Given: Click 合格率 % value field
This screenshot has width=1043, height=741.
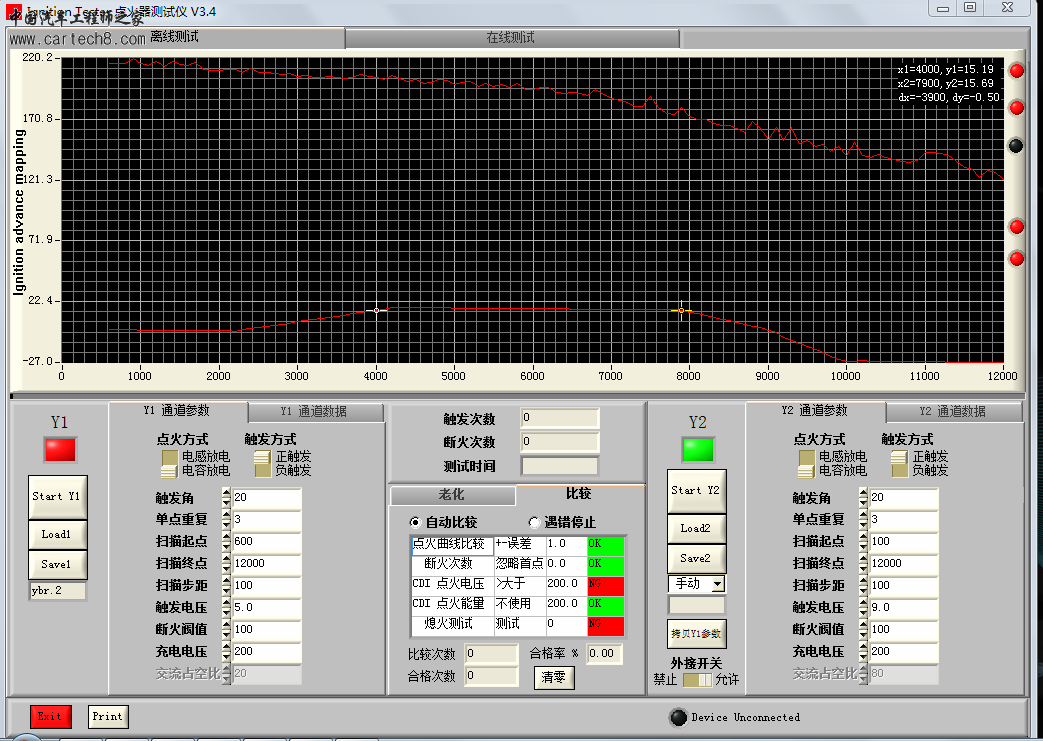Looking at the screenshot, I should [604, 654].
